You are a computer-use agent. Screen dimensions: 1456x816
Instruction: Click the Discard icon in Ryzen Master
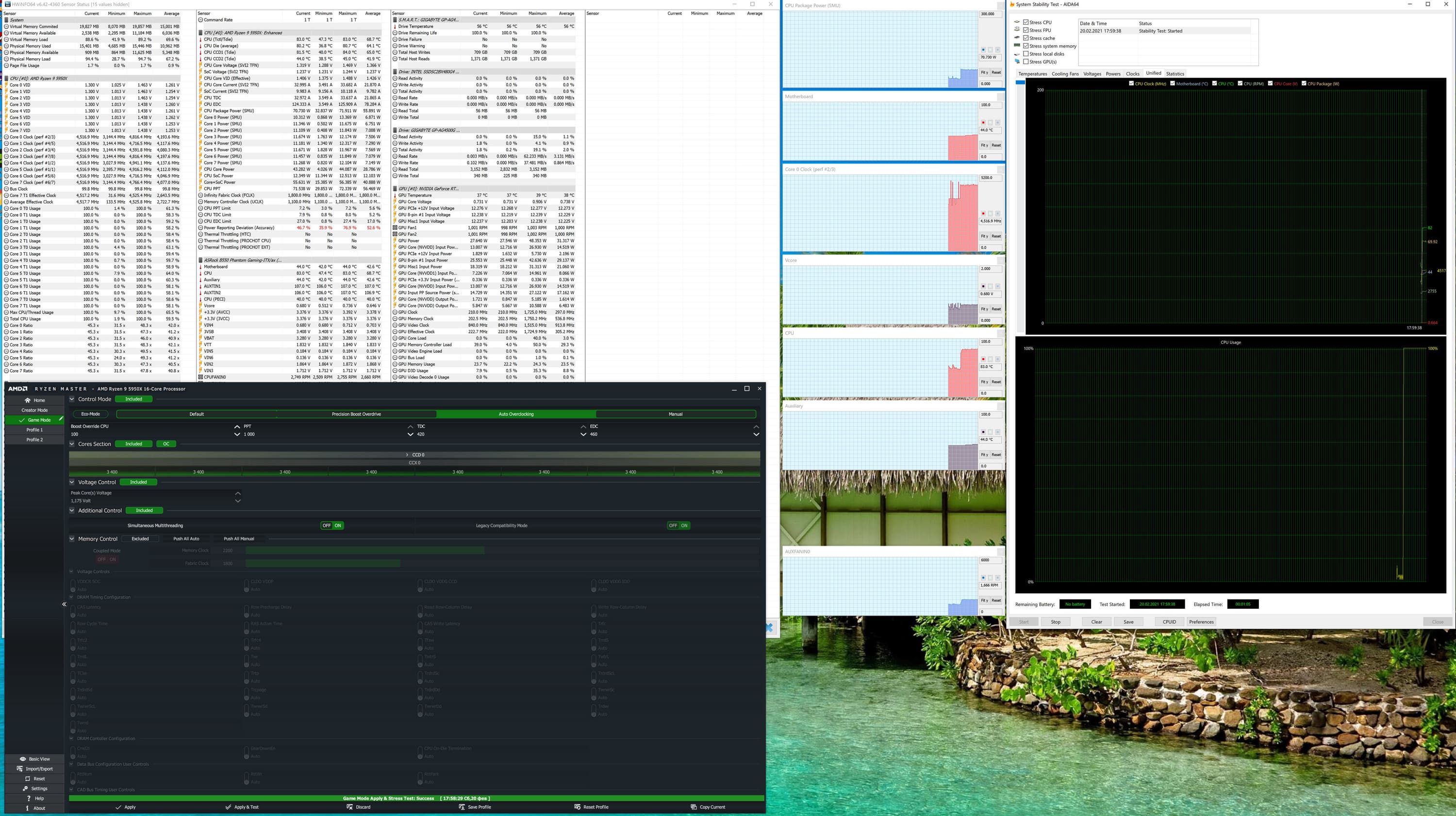[x=350, y=807]
